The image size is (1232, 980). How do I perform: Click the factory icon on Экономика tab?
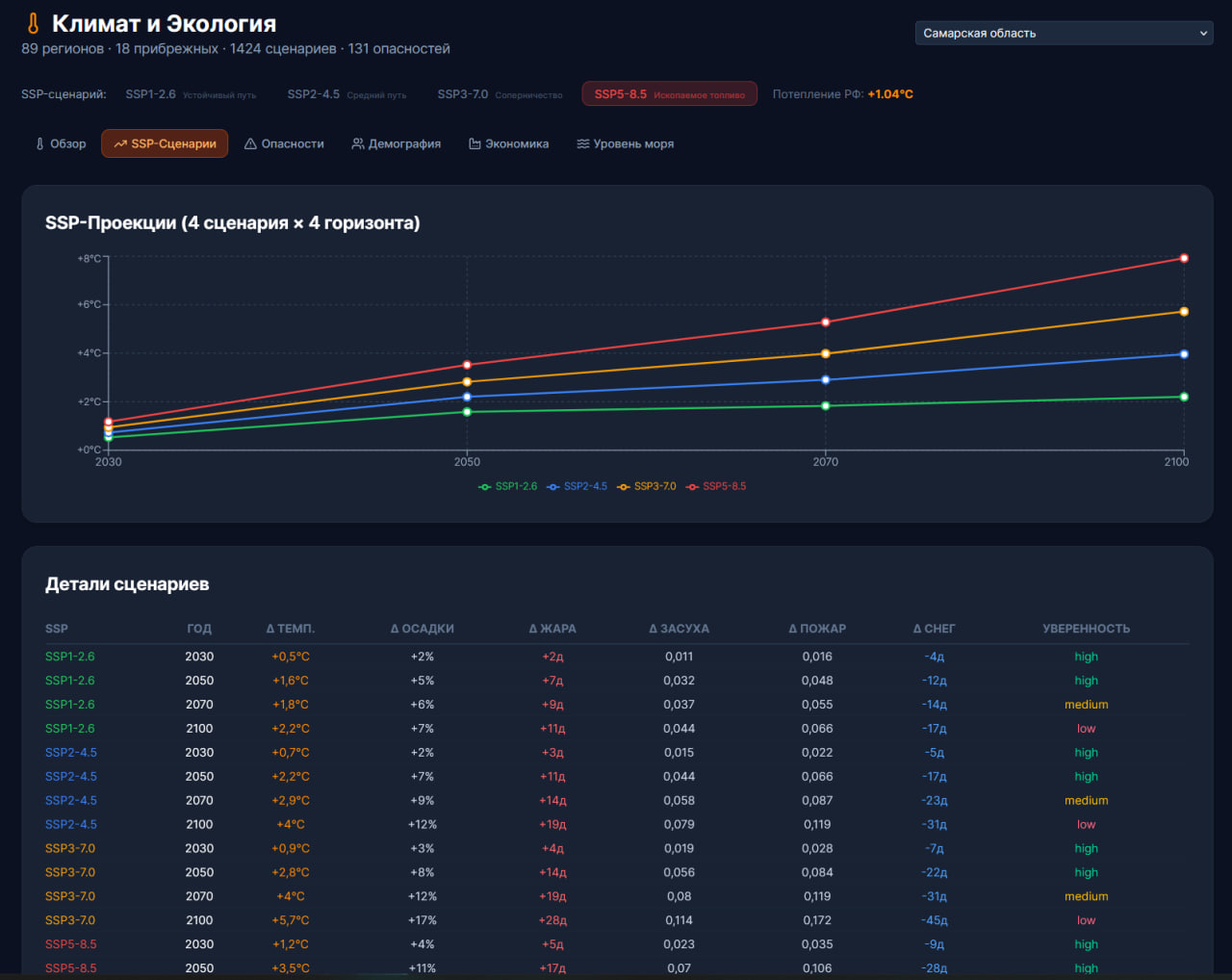tap(475, 143)
